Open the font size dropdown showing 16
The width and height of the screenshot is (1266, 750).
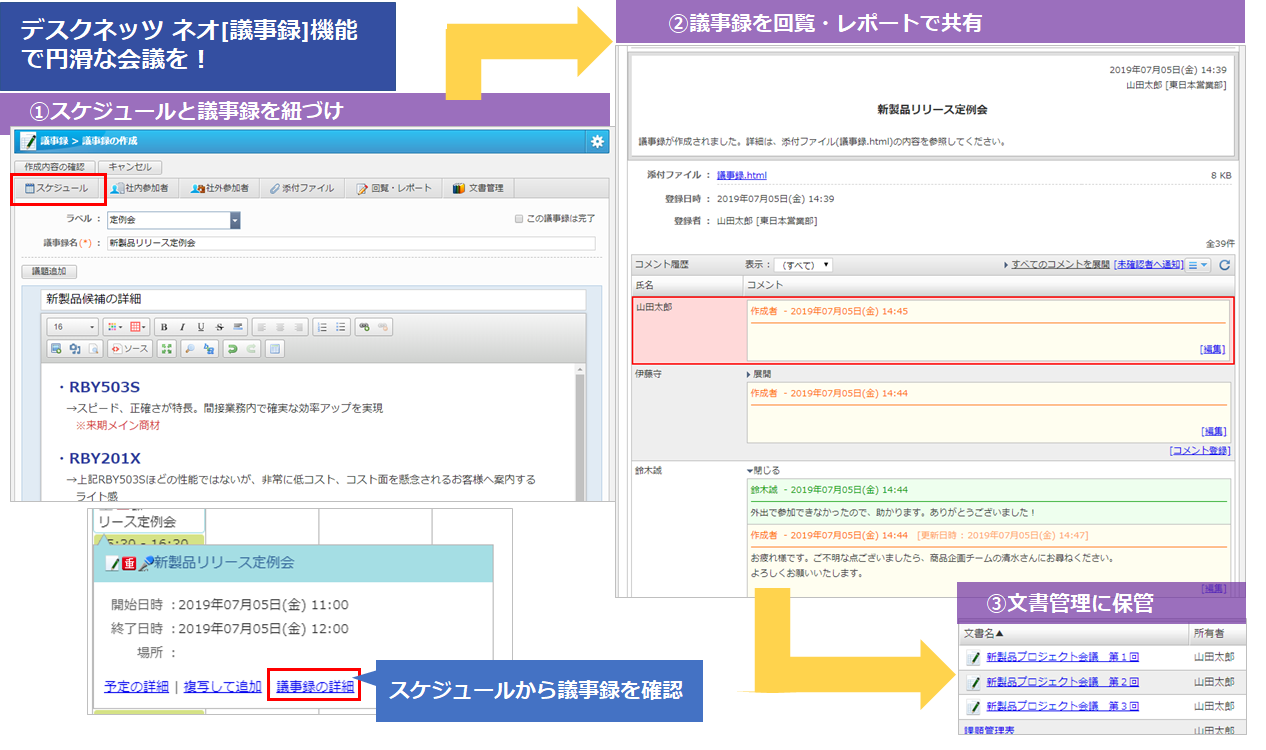(x=72, y=327)
